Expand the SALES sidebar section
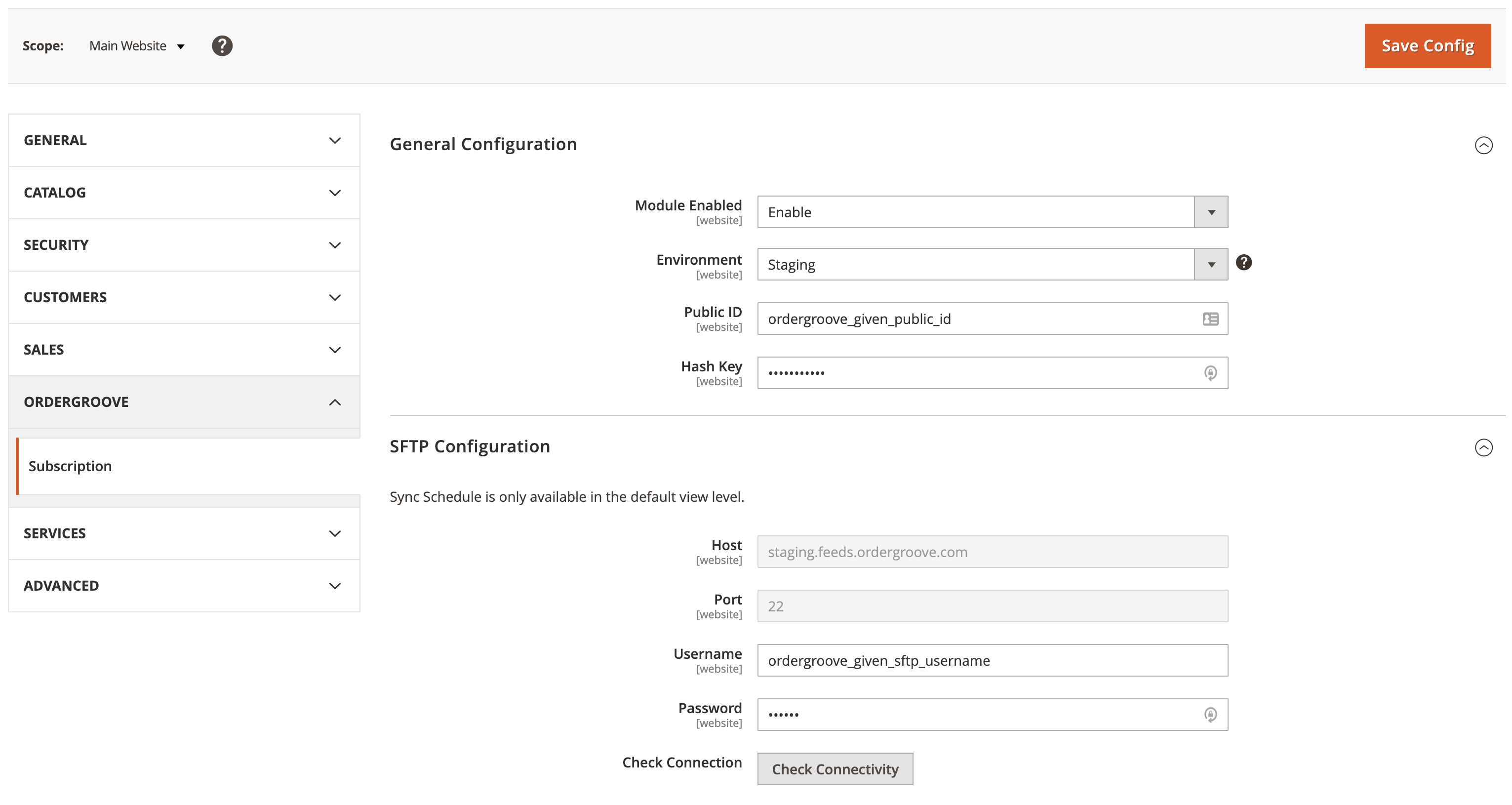Image resolution: width=1512 pixels, height=805 pixels. (184, 350)
